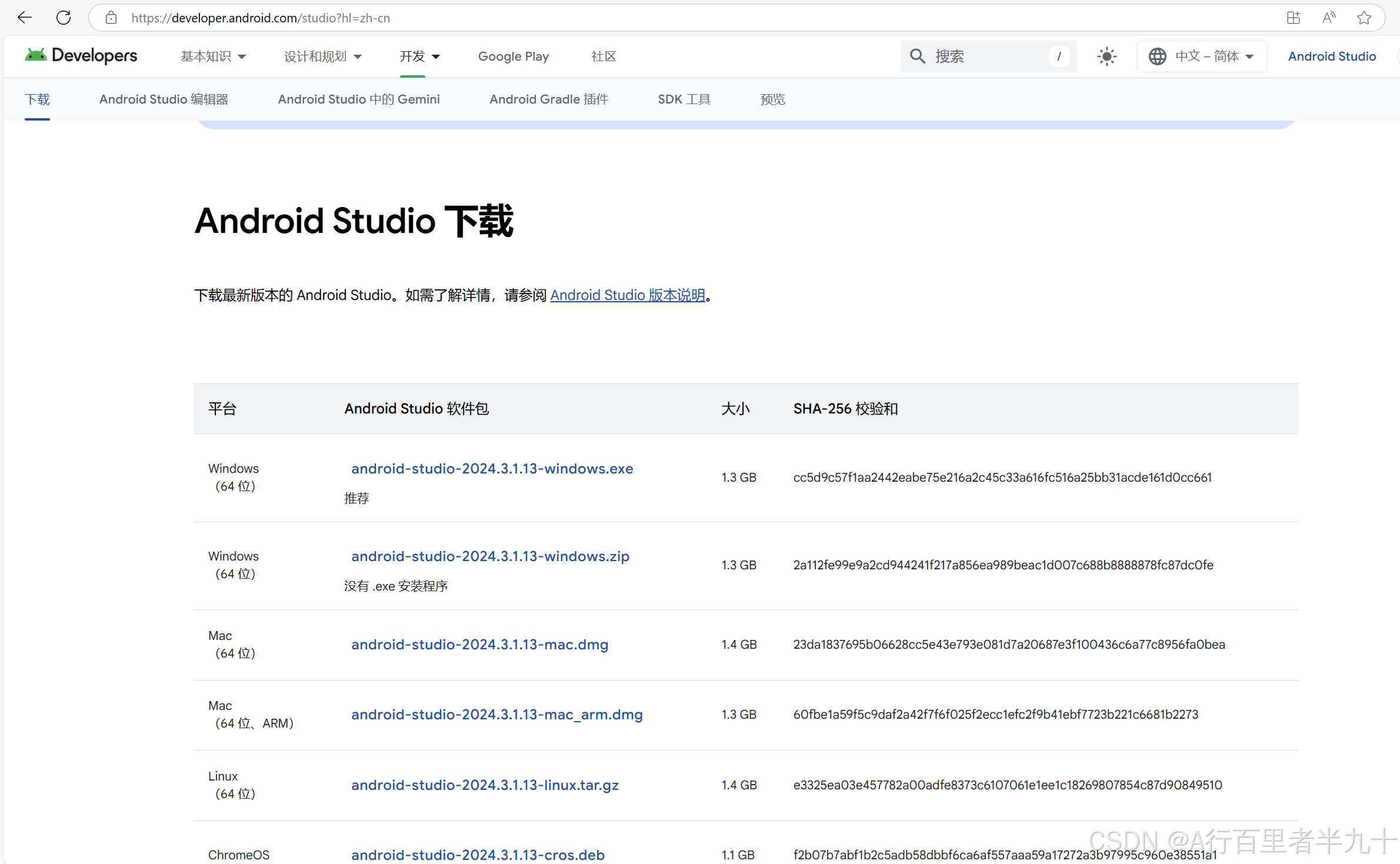Screen dimensions: 1400x864
Task: Expand the 设计和规划 dropdown menu
Action: (x=322, y=56)
